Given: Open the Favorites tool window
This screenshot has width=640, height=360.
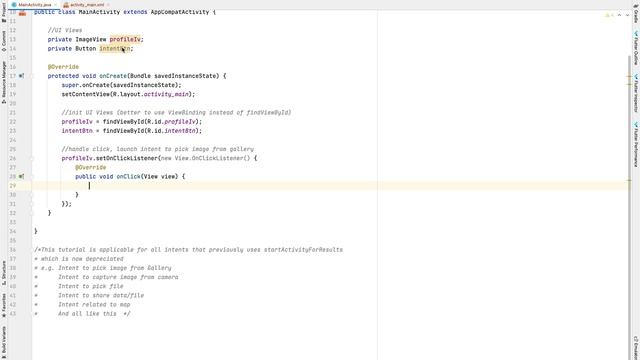Looking at the screenshot, I should (4, 305).
